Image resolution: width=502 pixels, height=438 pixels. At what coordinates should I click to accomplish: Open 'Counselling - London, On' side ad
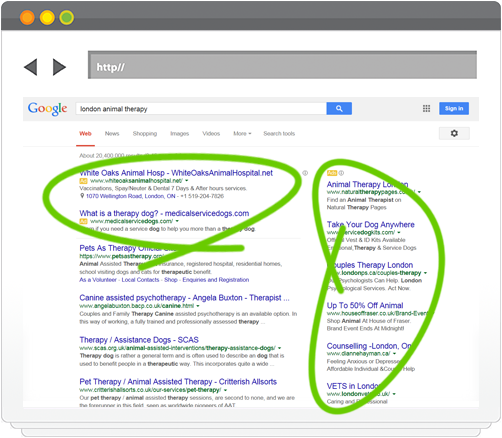point(369,346)
